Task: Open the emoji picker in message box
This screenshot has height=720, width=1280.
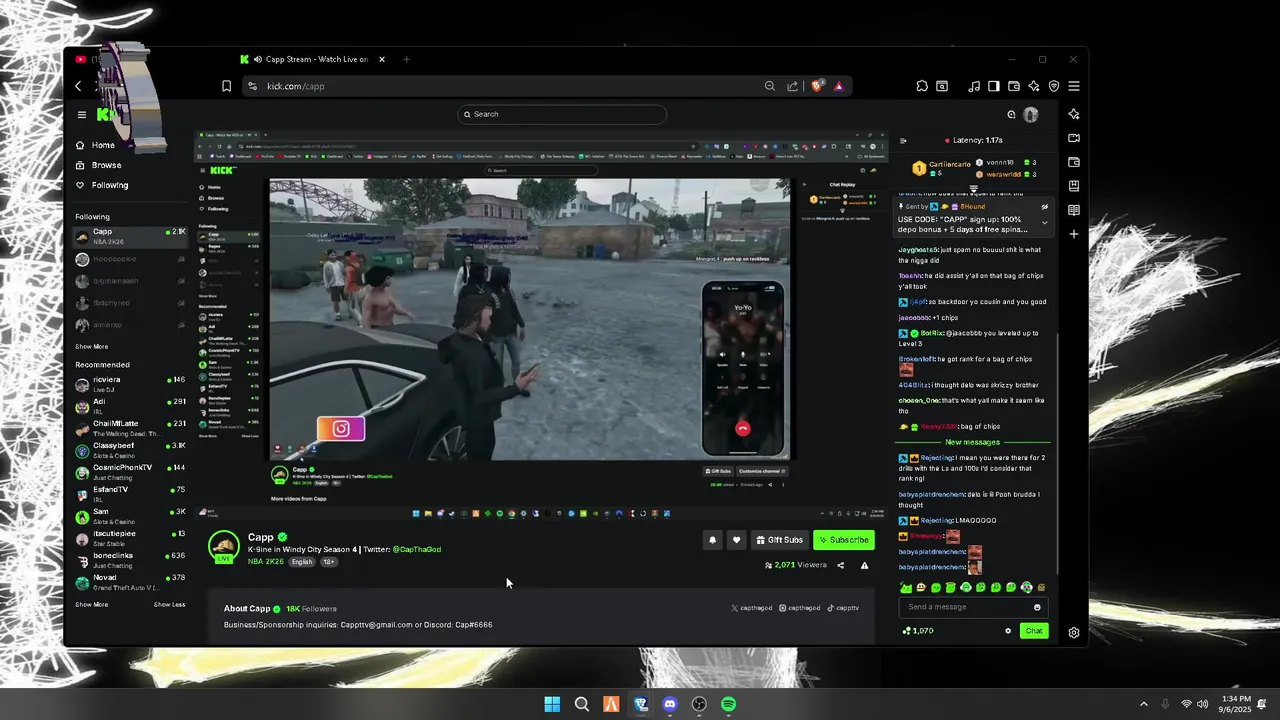Action: coord(1037,607)
